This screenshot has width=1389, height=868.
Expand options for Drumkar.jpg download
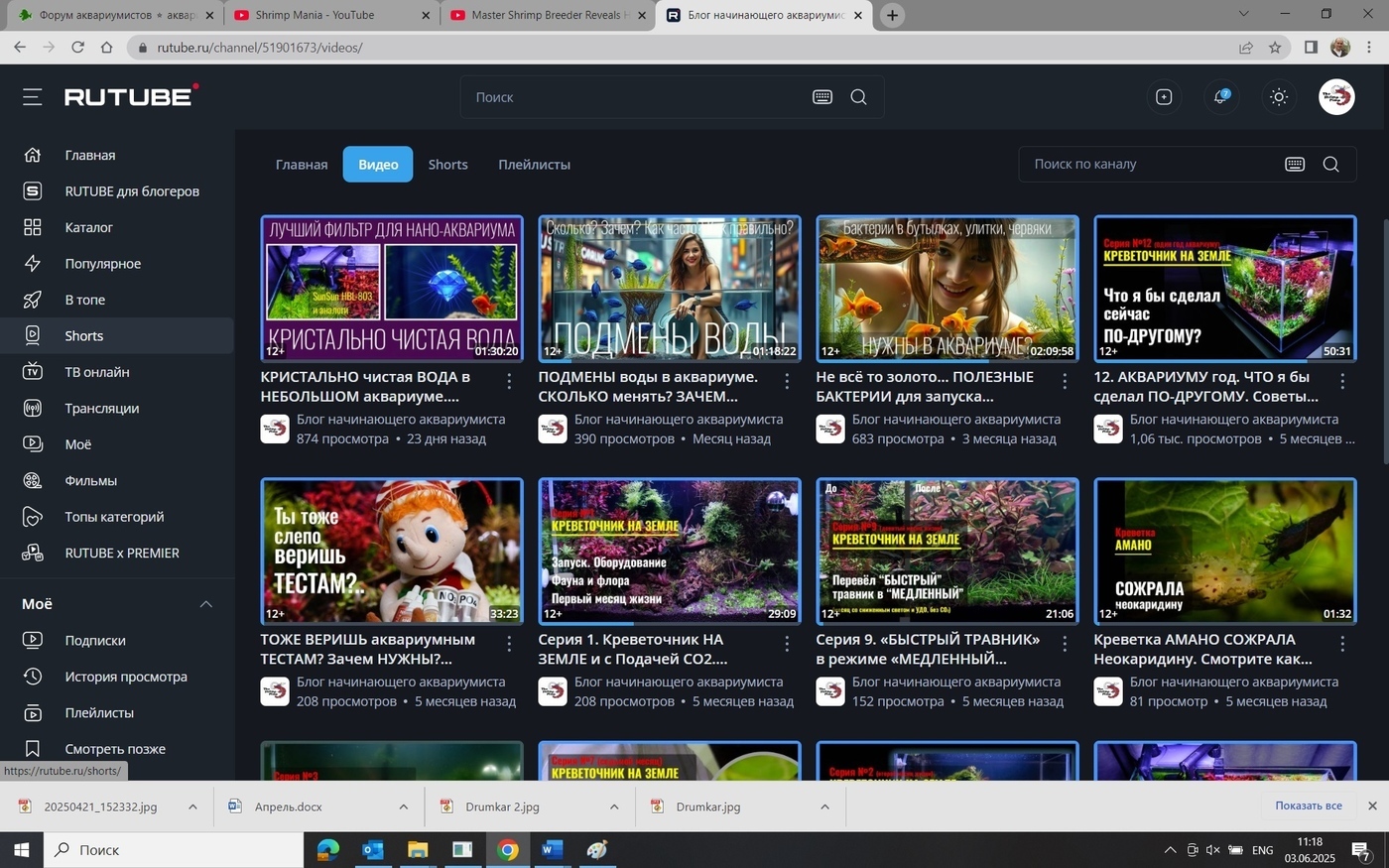click(824, 806)
